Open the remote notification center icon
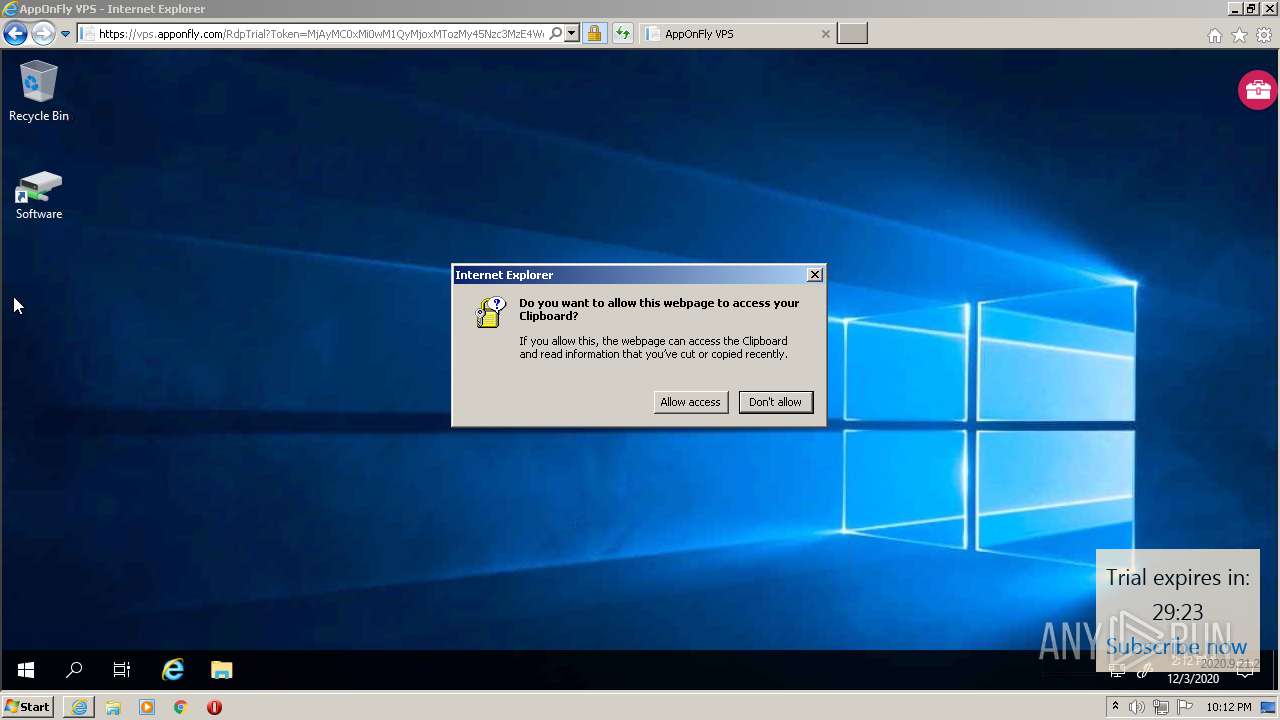 (x=1245, y=672)
